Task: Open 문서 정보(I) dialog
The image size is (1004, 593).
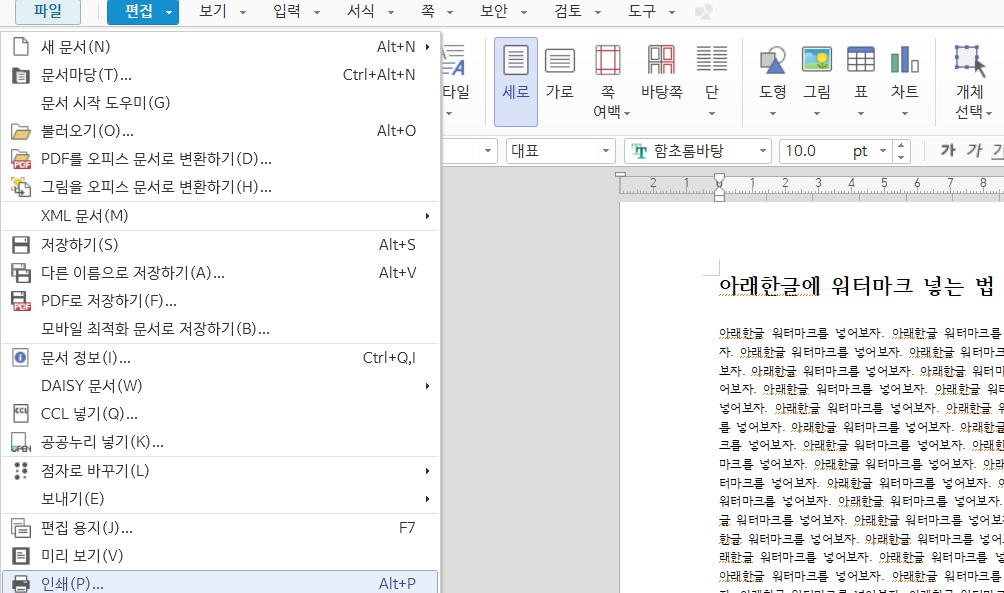Action: pyautogui.click(x=220, y=358)
